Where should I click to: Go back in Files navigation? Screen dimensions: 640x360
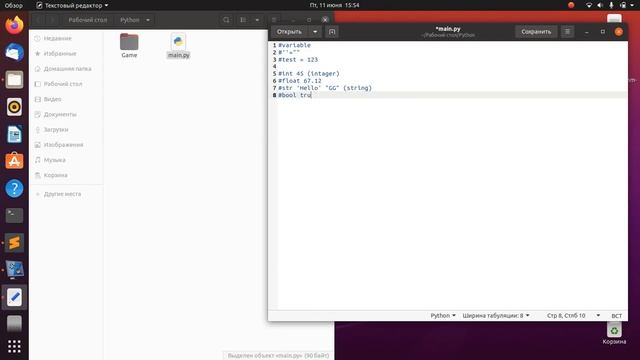pos(38,20)
